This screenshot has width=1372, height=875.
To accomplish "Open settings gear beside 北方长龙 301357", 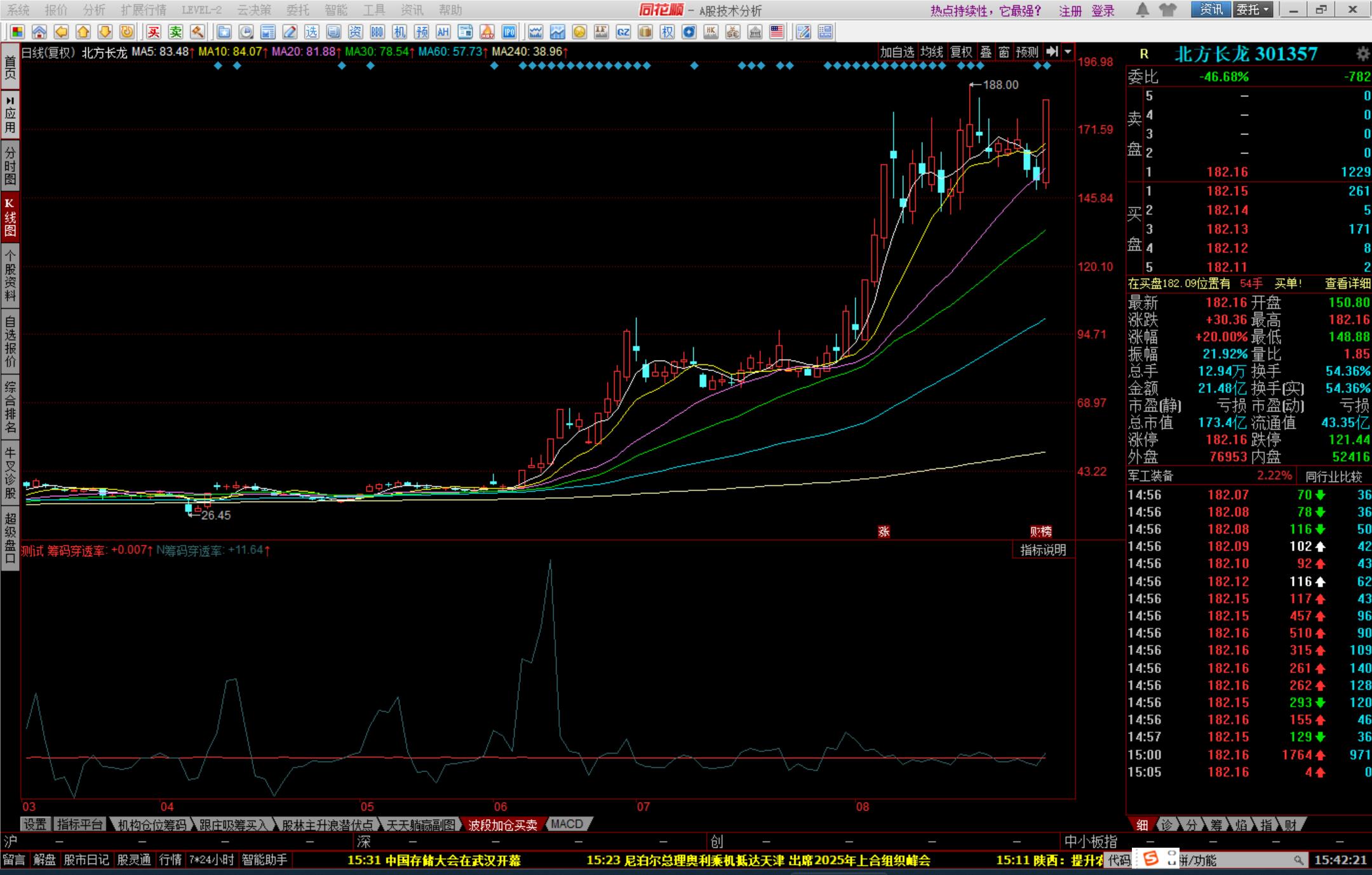I will 1362,54.
